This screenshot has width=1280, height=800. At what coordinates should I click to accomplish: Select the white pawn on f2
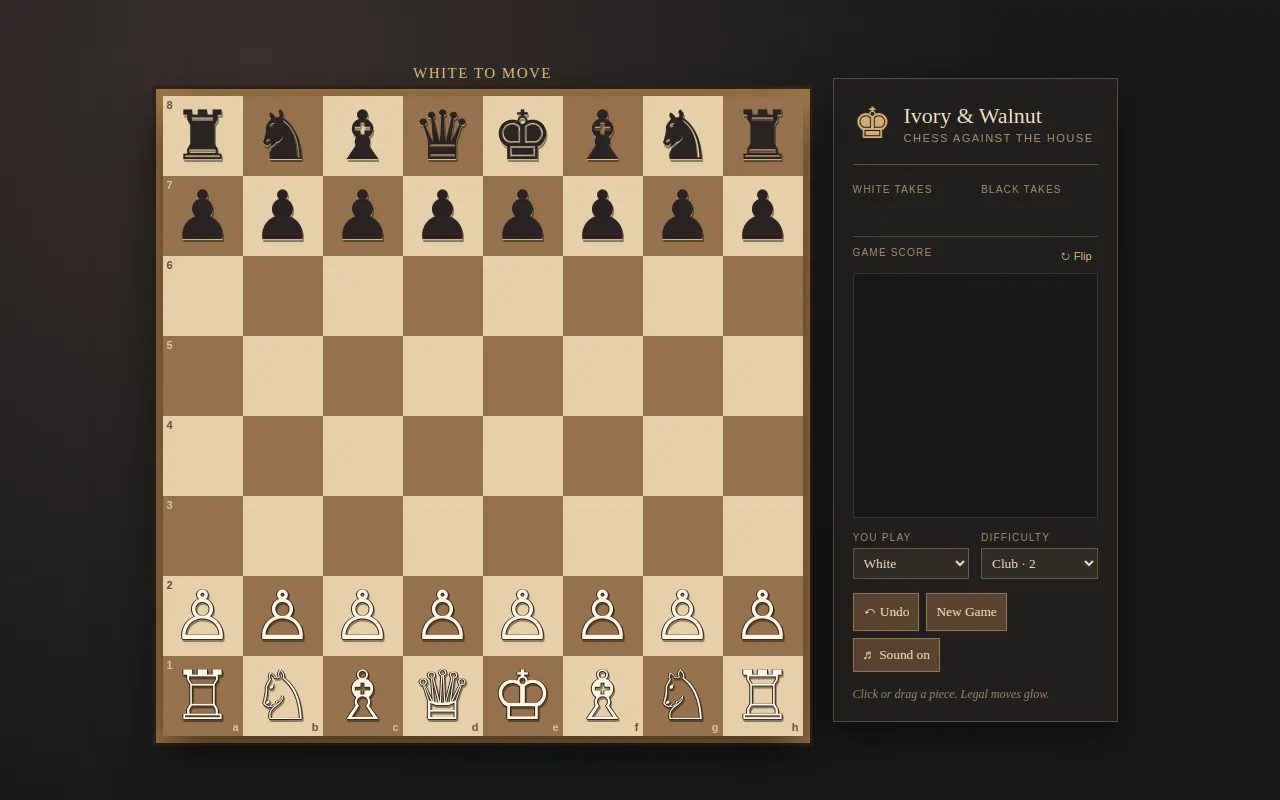603,616
